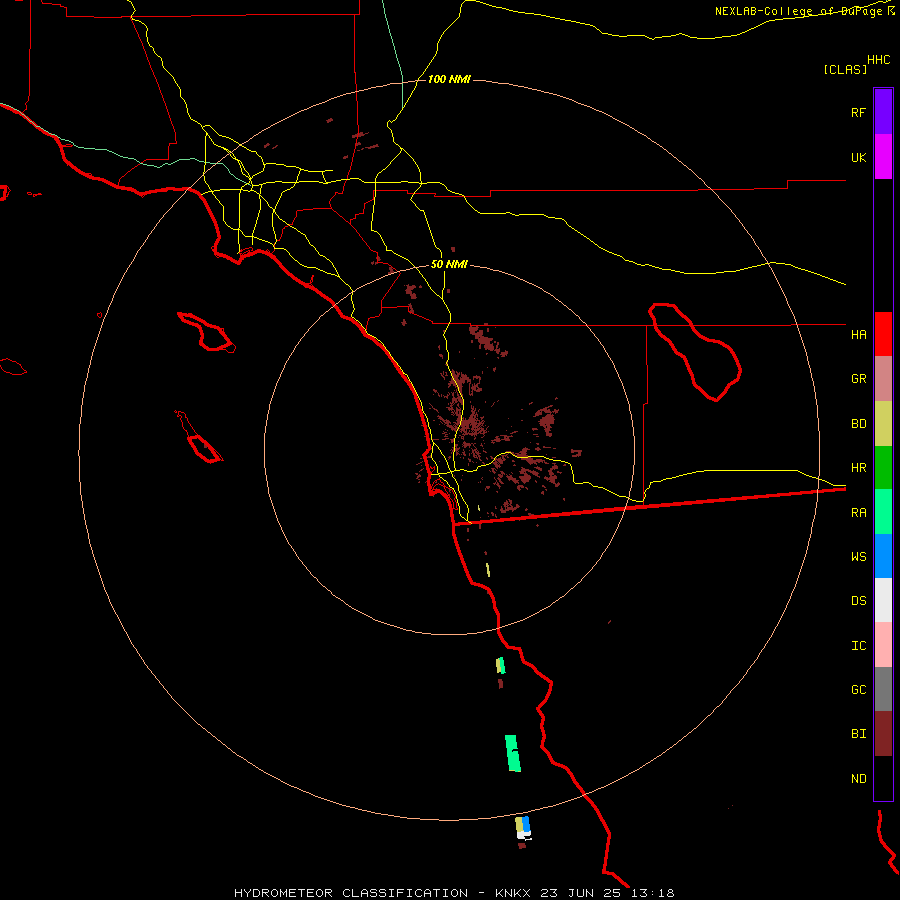Click the RA legend label
This screenshot has width=900, height=900.
click(858, 513)
